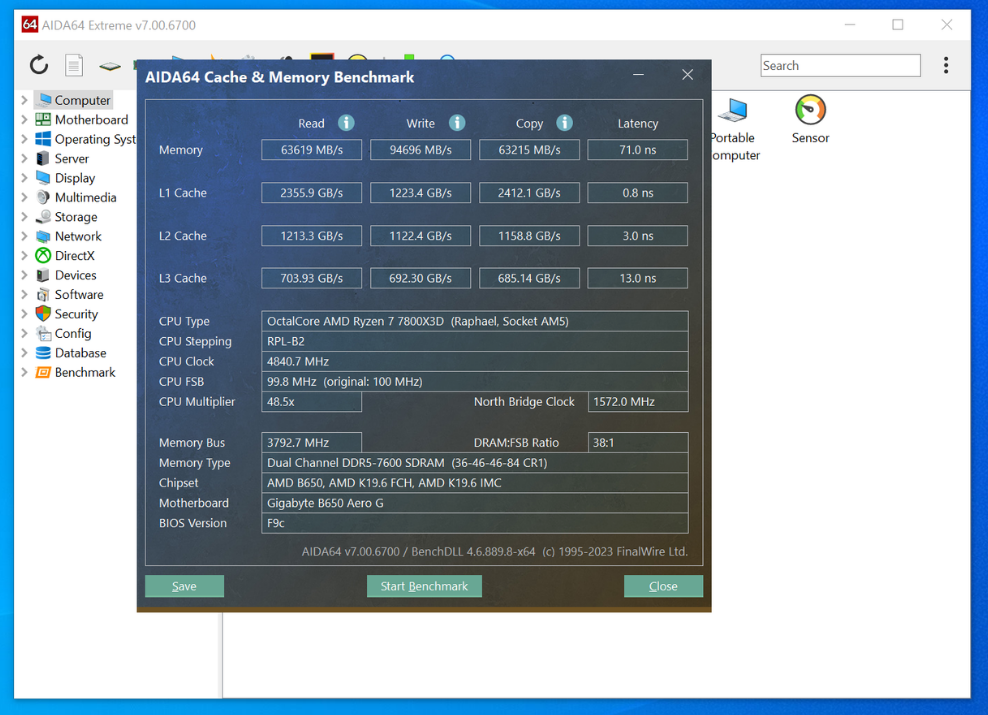The width and height of the screenshot is (988, 715).
Task: Expand the Server tree node
Action: (24, 159)
